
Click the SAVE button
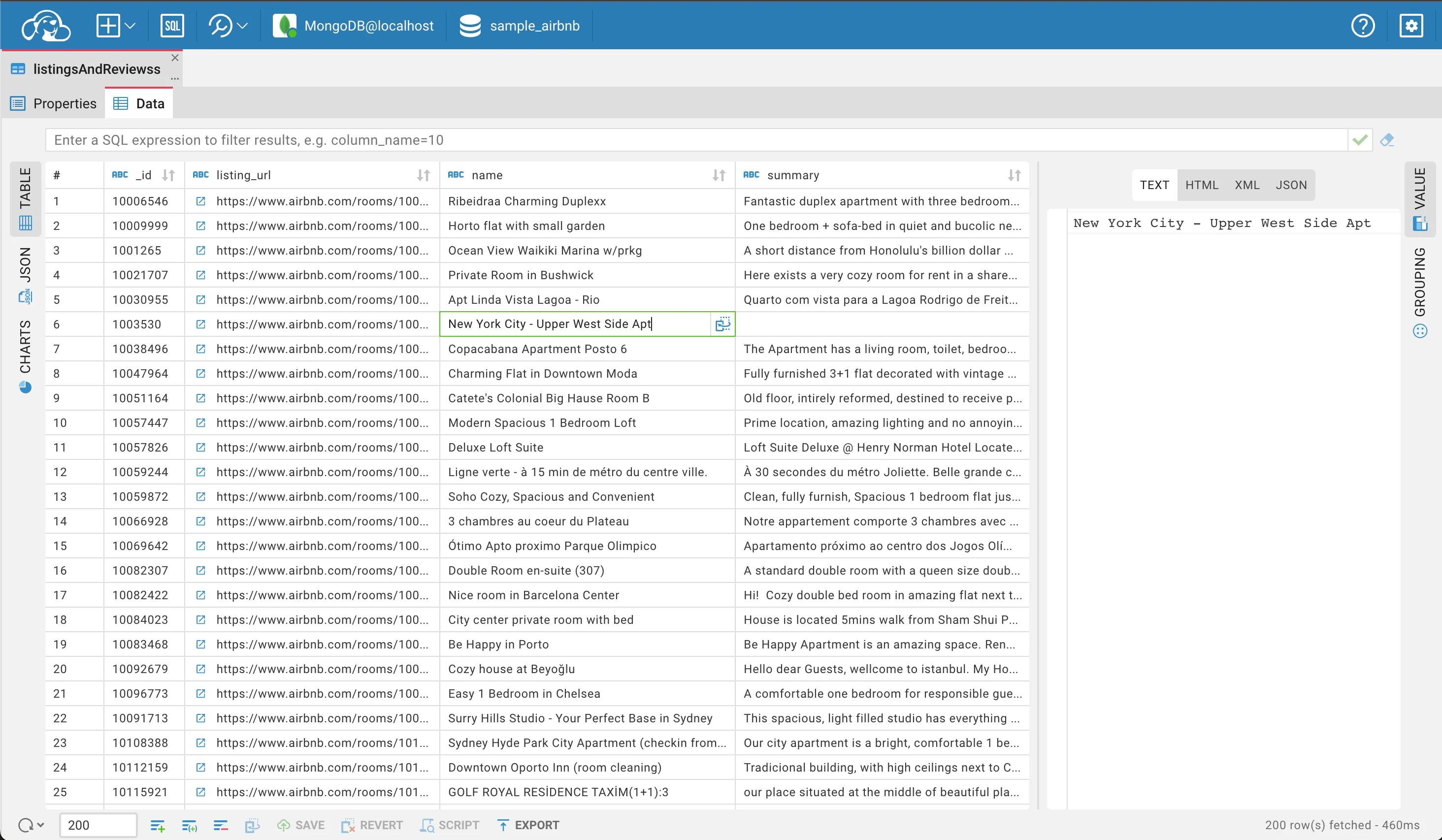(301, 825)
